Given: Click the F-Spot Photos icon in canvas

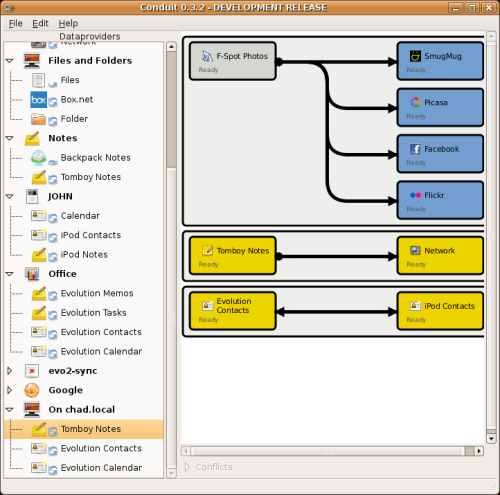Looking at the screenshot, I should click(207, 56).
